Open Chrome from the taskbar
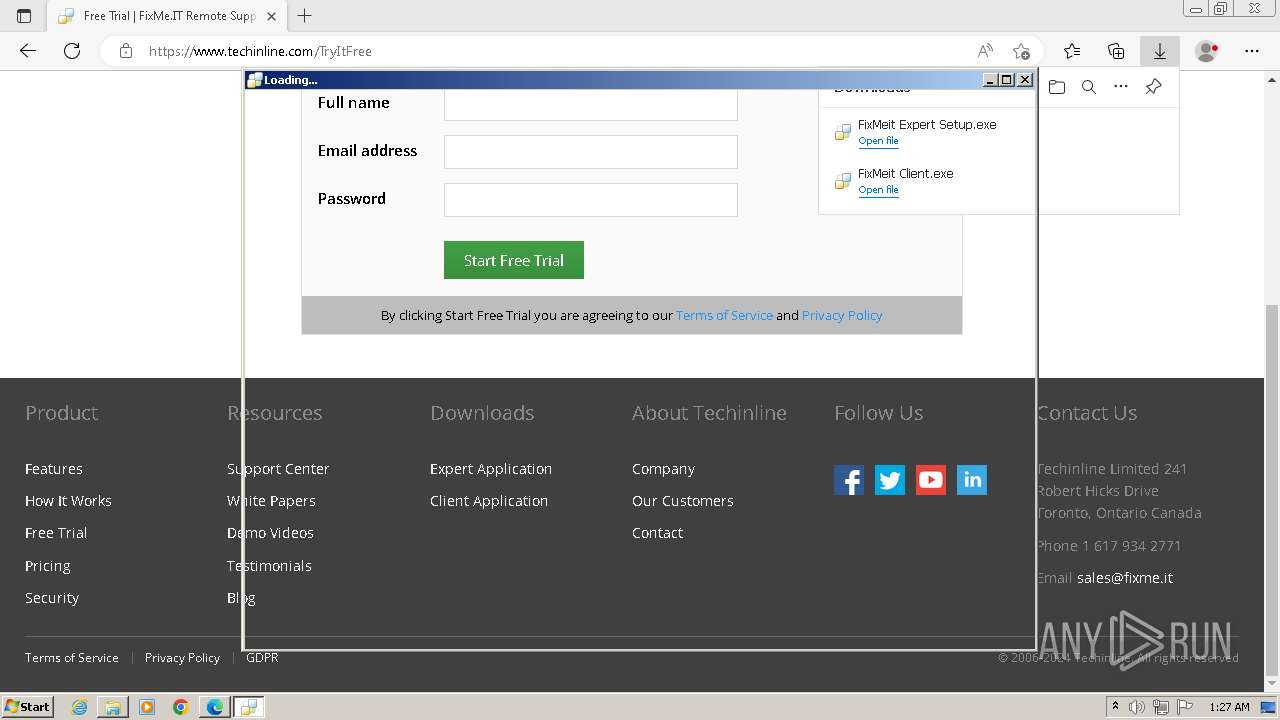The height and width of the screenshot is (720, 1280). tap(180, 707)
